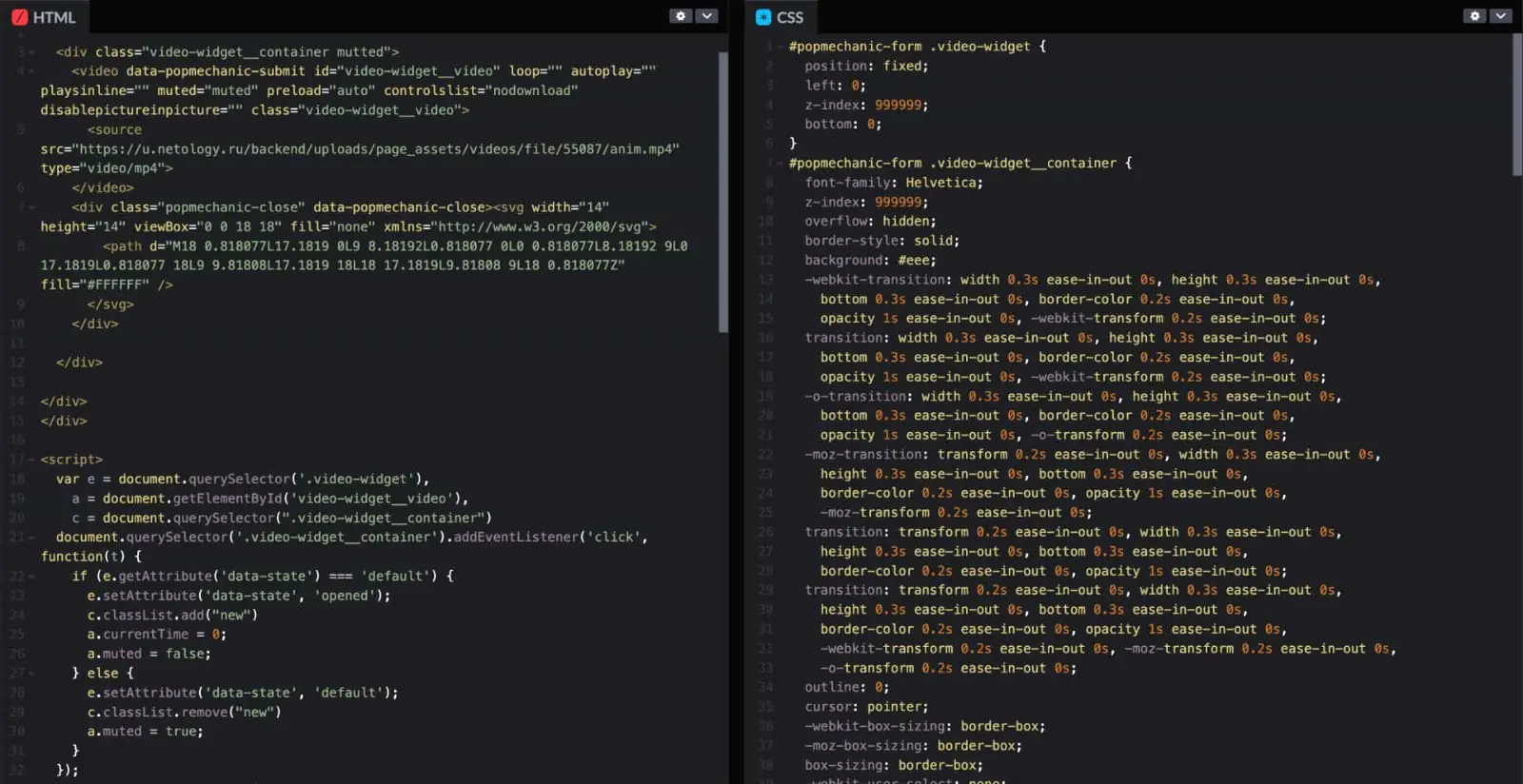Open the HTML panel settings gear

pyautogui.click(x=680, y=16)
